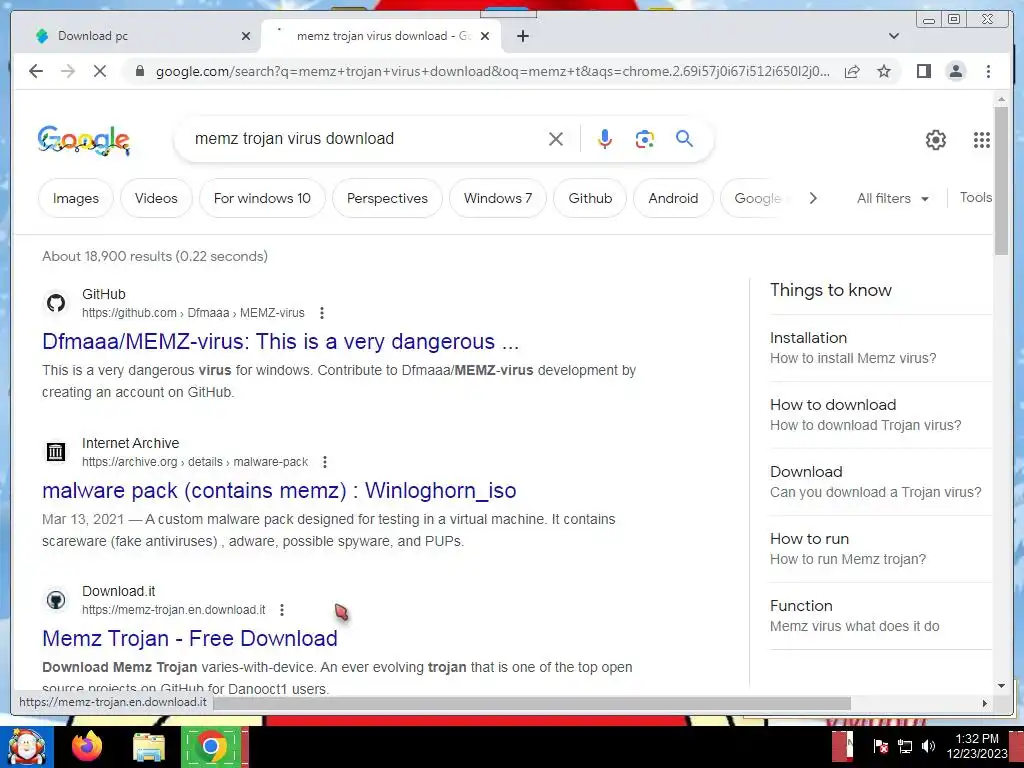Expand How to run section
This screenshot has width=1024, height=768.
pyautogui.click(x=880, y=549)
